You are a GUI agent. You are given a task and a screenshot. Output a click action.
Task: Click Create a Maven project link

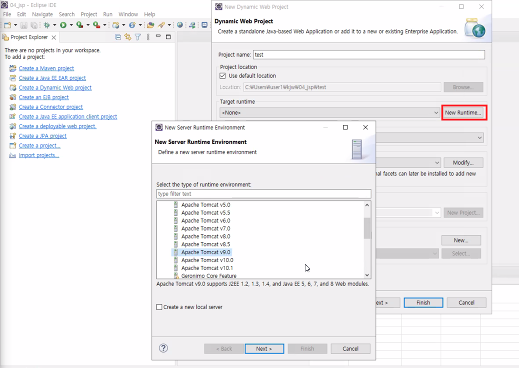[46, 68]
